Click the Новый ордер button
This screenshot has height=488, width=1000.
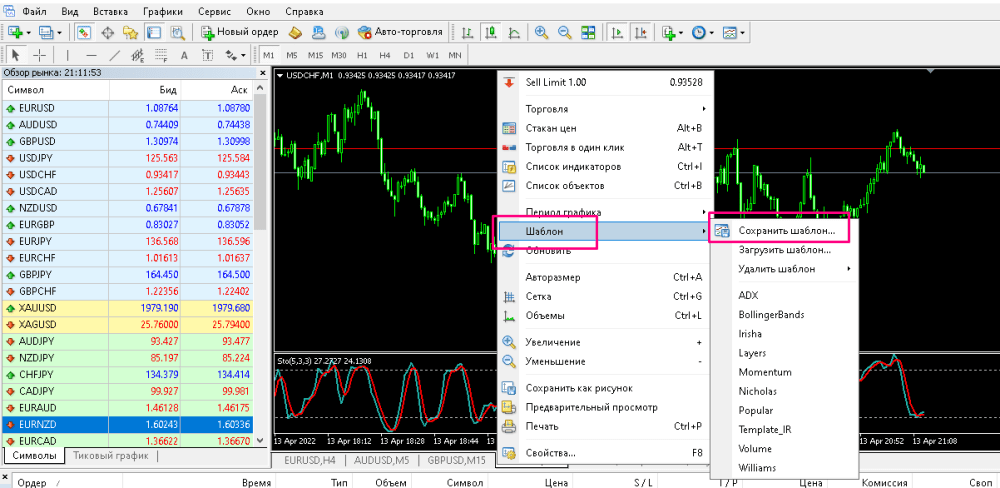(240, 32)
